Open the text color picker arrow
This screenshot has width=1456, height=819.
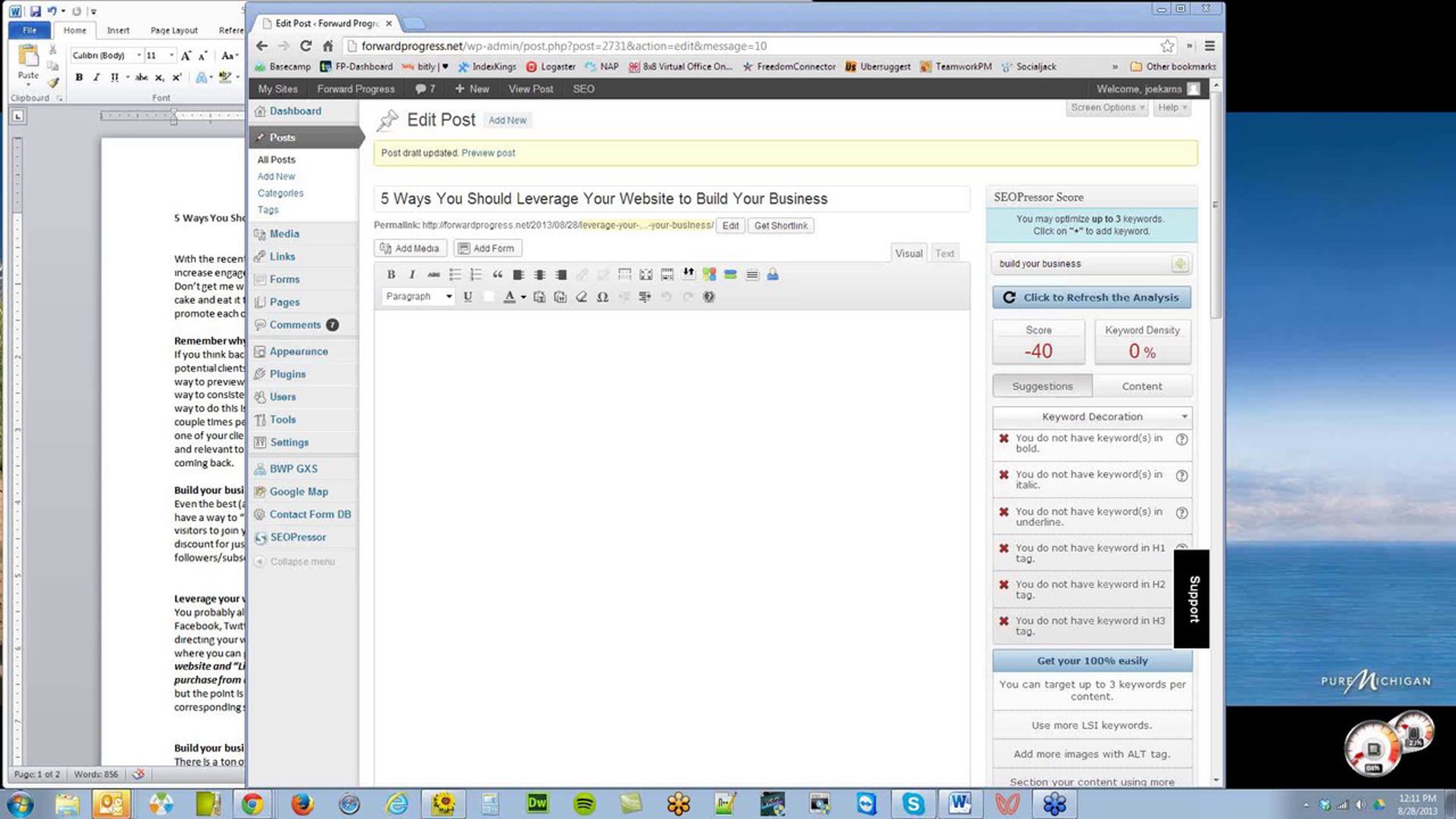pyautogui.click(x=523, y=297)
